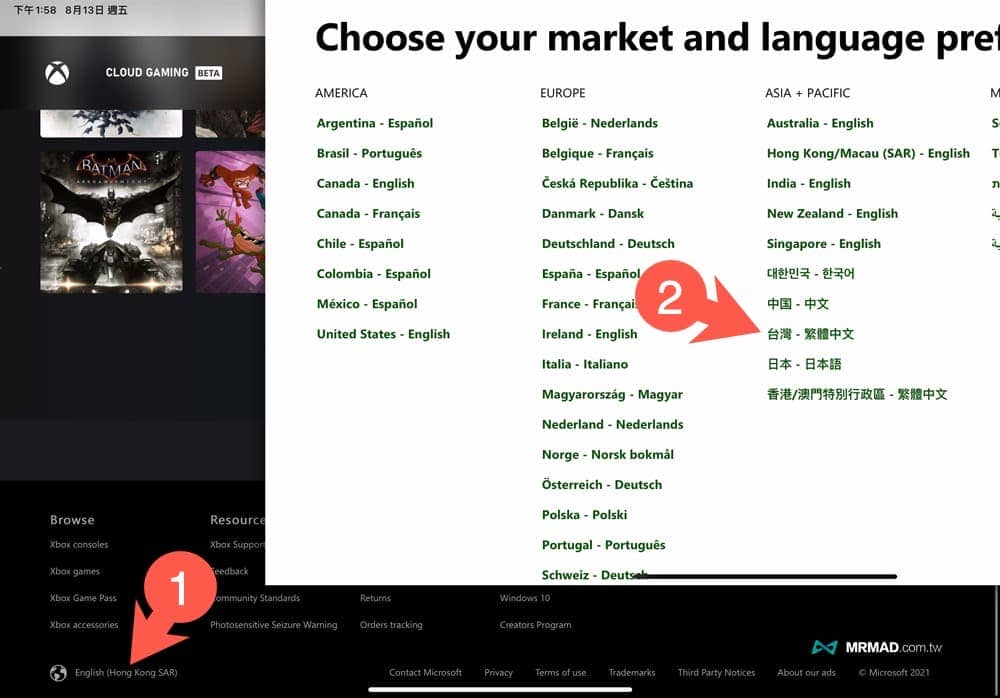
Task: Open About our ads link
Action: tap(806, 672)
